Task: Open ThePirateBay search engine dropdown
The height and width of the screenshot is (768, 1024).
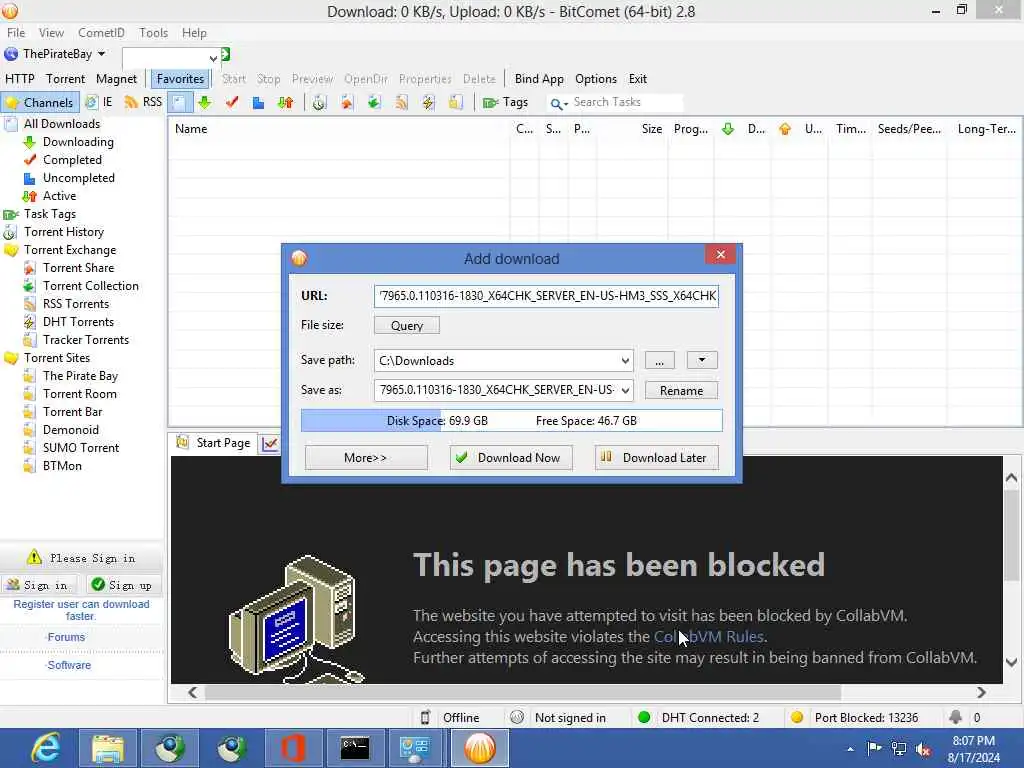Action: [55, 54]
